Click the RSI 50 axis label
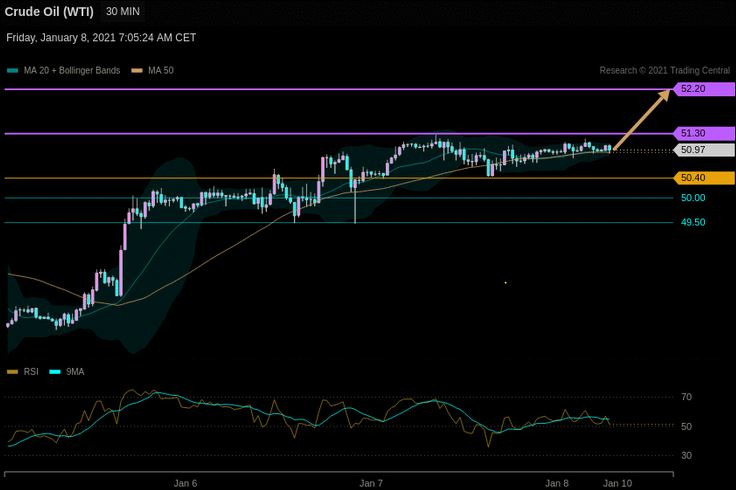This screenshot has width=736, height=490. click(686, 427)
